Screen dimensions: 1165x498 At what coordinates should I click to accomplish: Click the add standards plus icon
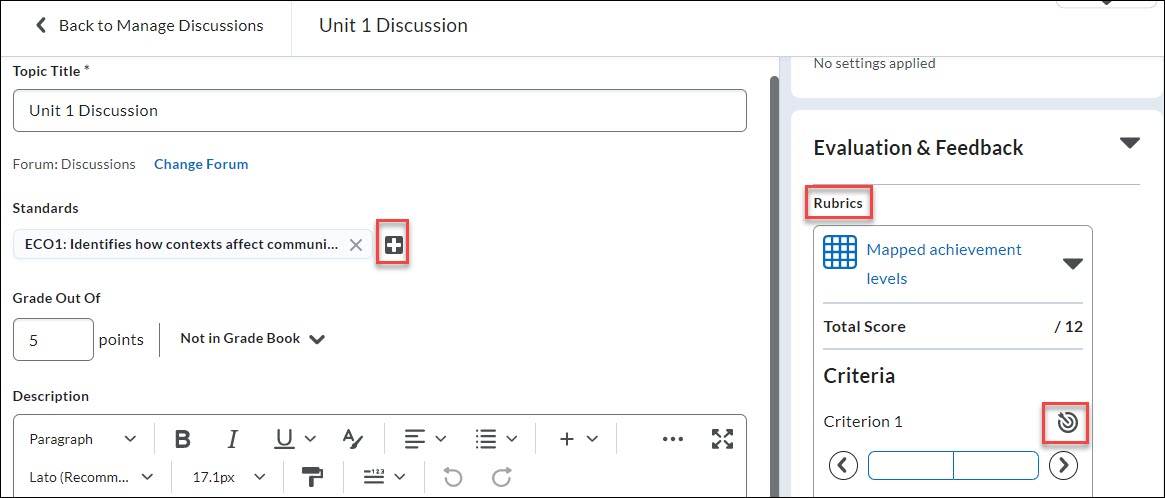(394, 245)
